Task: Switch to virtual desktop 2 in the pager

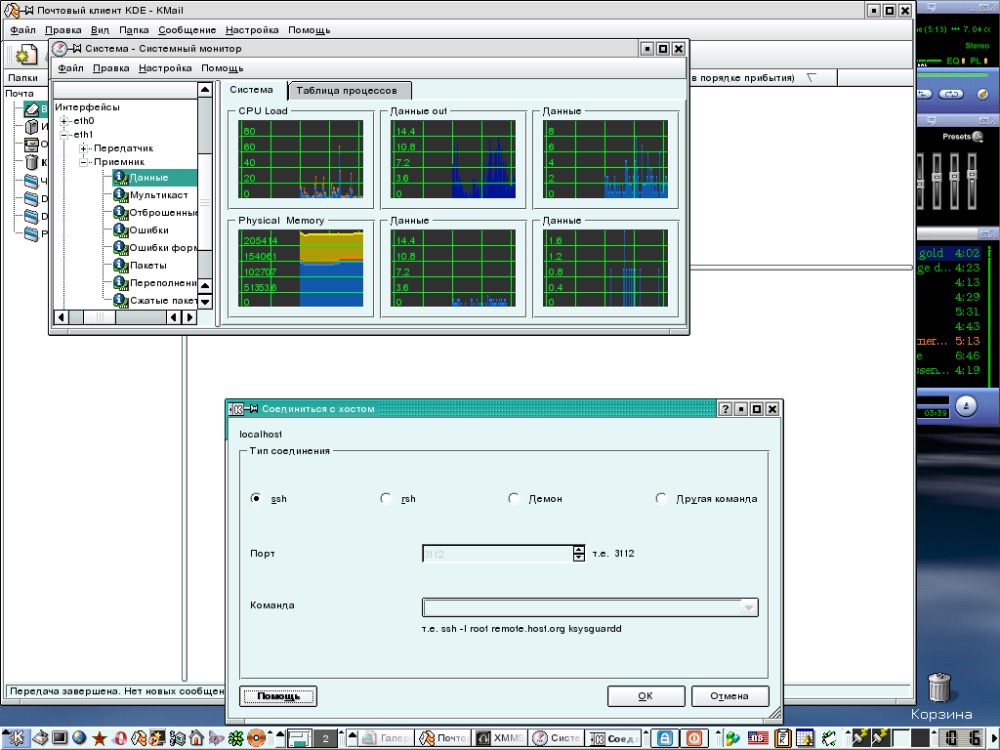Action: [325, 739]
